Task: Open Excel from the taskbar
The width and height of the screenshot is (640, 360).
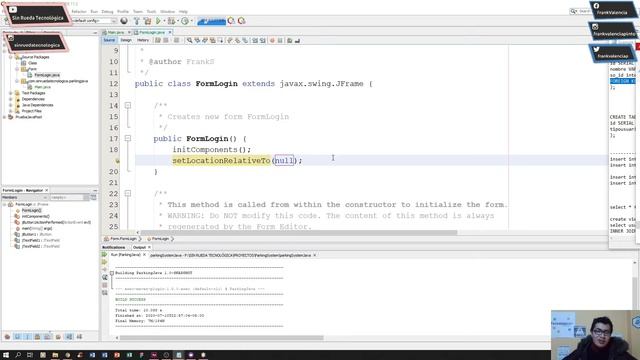Action: tap(129, 355)
